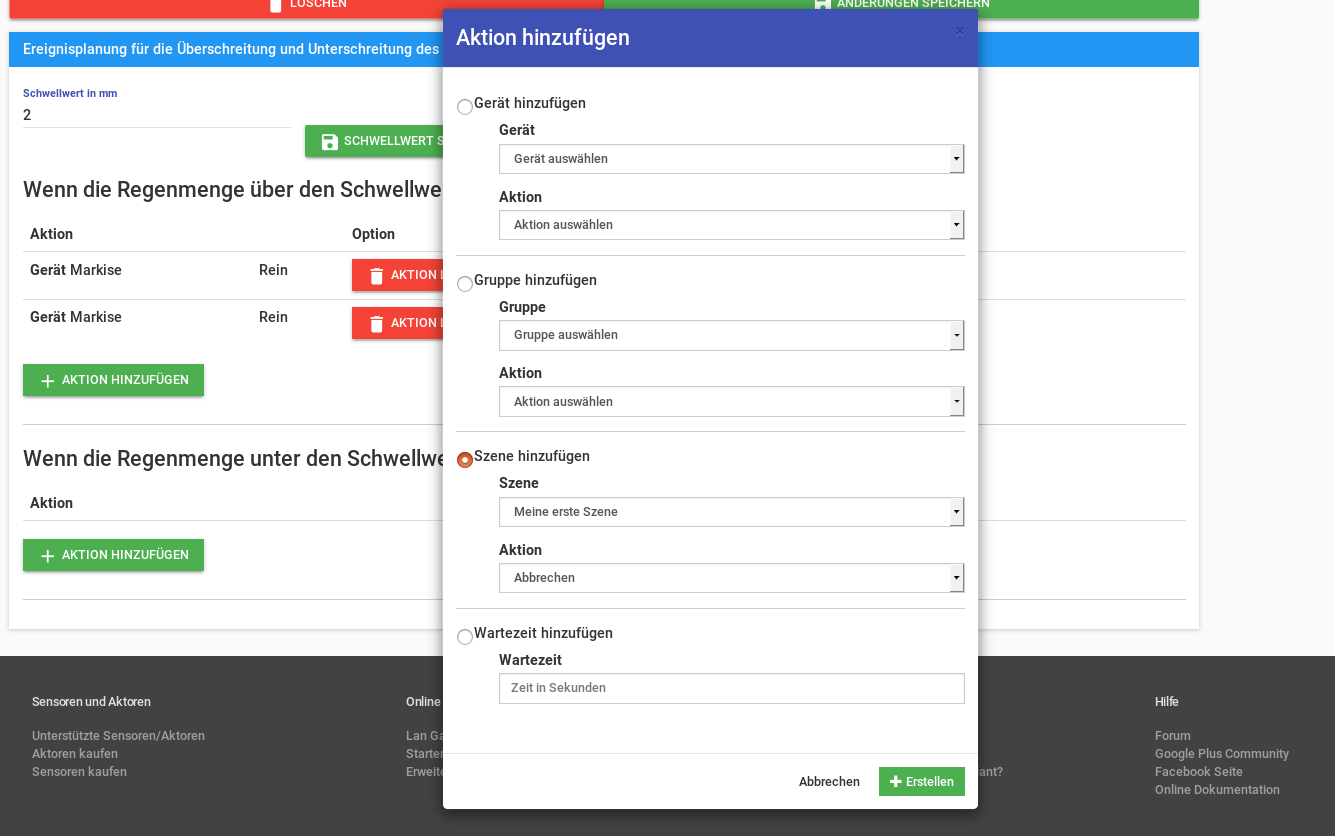Open the 'Meine erste Szene' dropdown

click(x=731, y=512)
